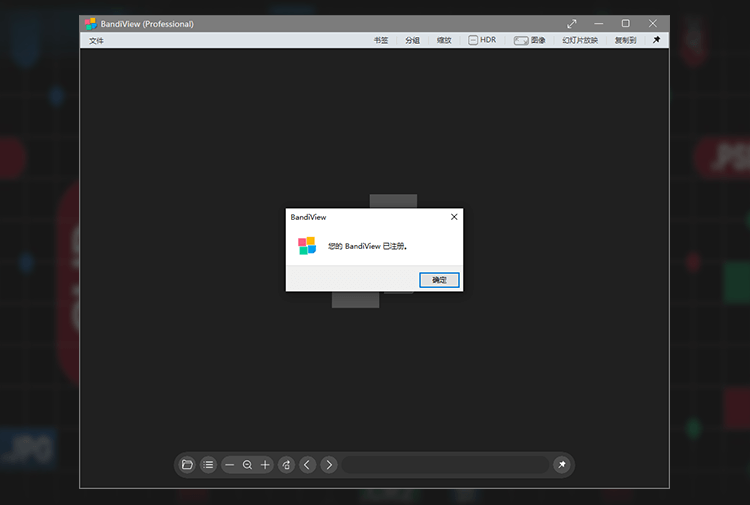Open the 文件 menu
Image resolution: width=750 pixels, height=505 pixels.
96,41
